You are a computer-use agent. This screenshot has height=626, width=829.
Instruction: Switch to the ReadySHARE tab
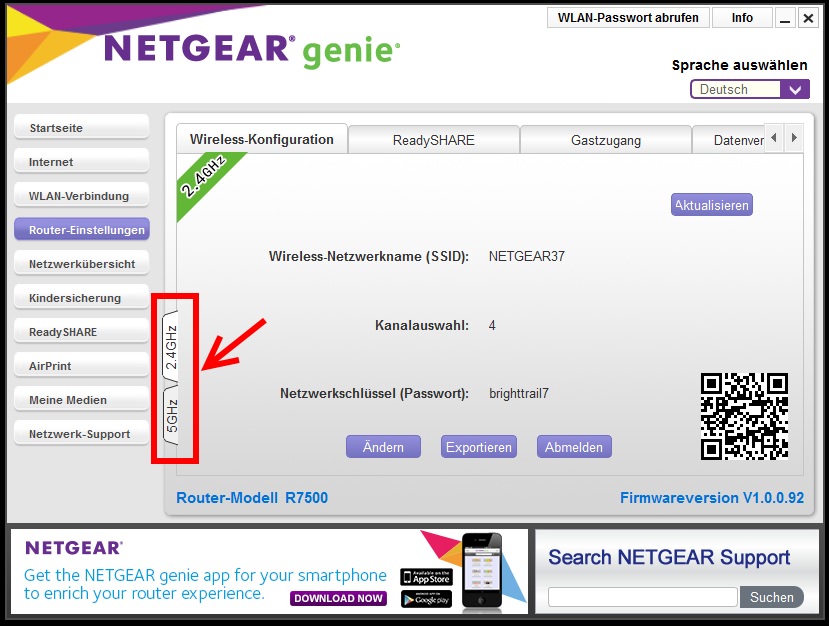click(434, 140)
